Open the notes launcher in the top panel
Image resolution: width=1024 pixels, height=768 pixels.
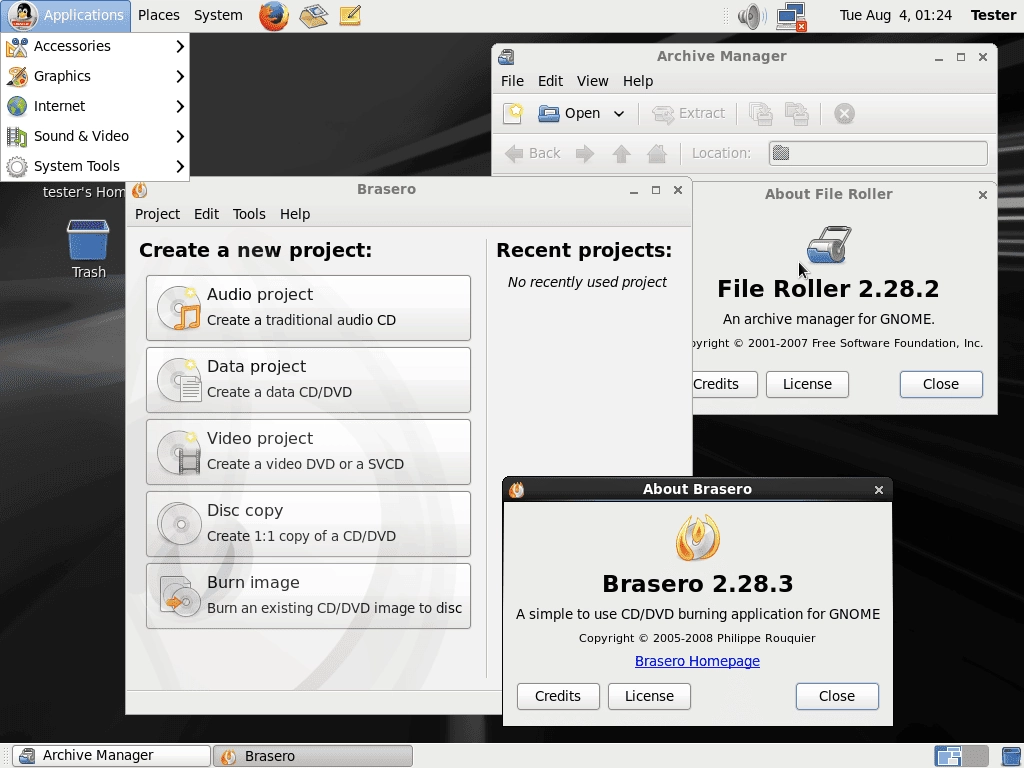[x=350, y=16]
